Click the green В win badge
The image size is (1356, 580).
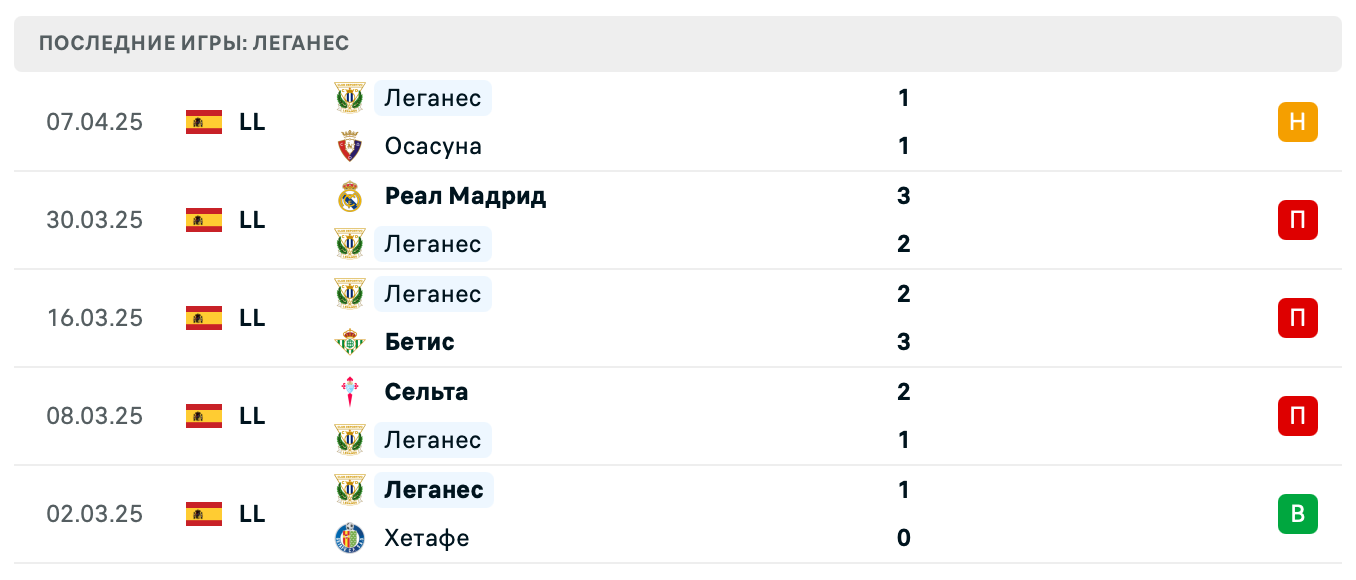tap(1297, 514)
